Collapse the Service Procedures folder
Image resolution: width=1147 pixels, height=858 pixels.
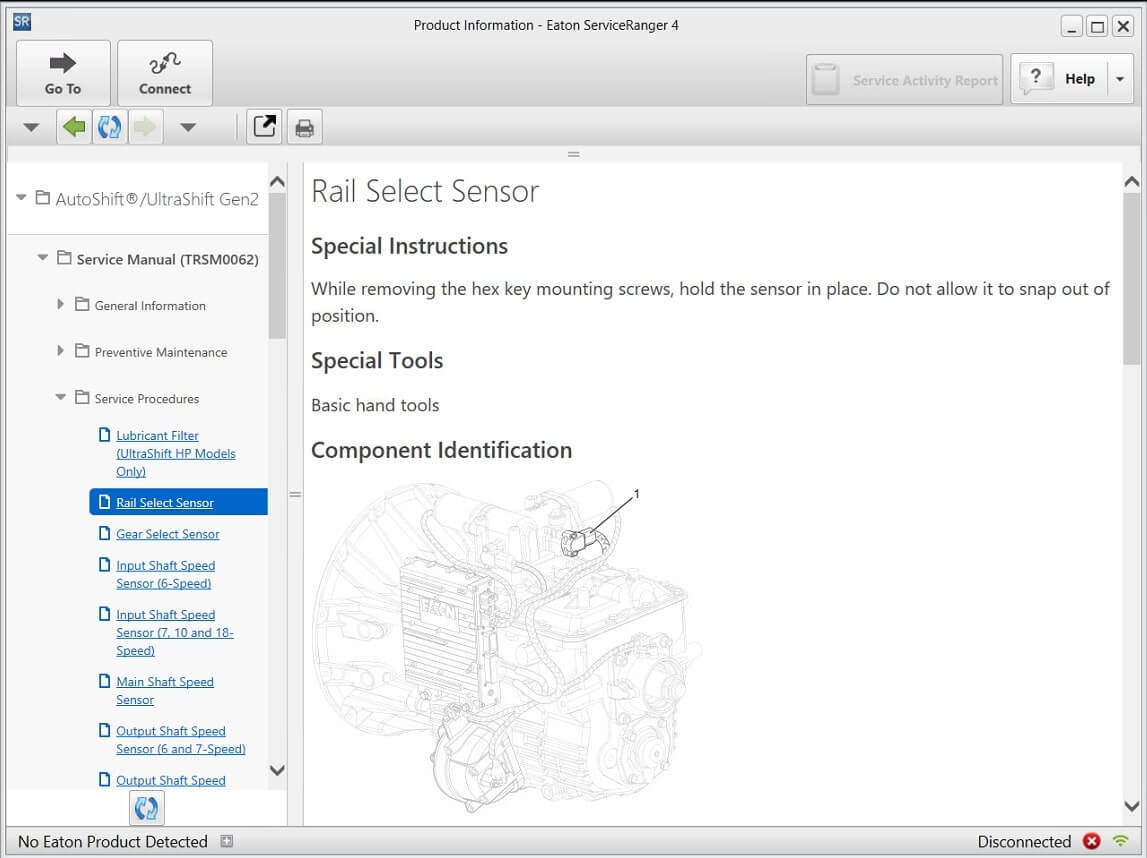(x=61, y=398)
